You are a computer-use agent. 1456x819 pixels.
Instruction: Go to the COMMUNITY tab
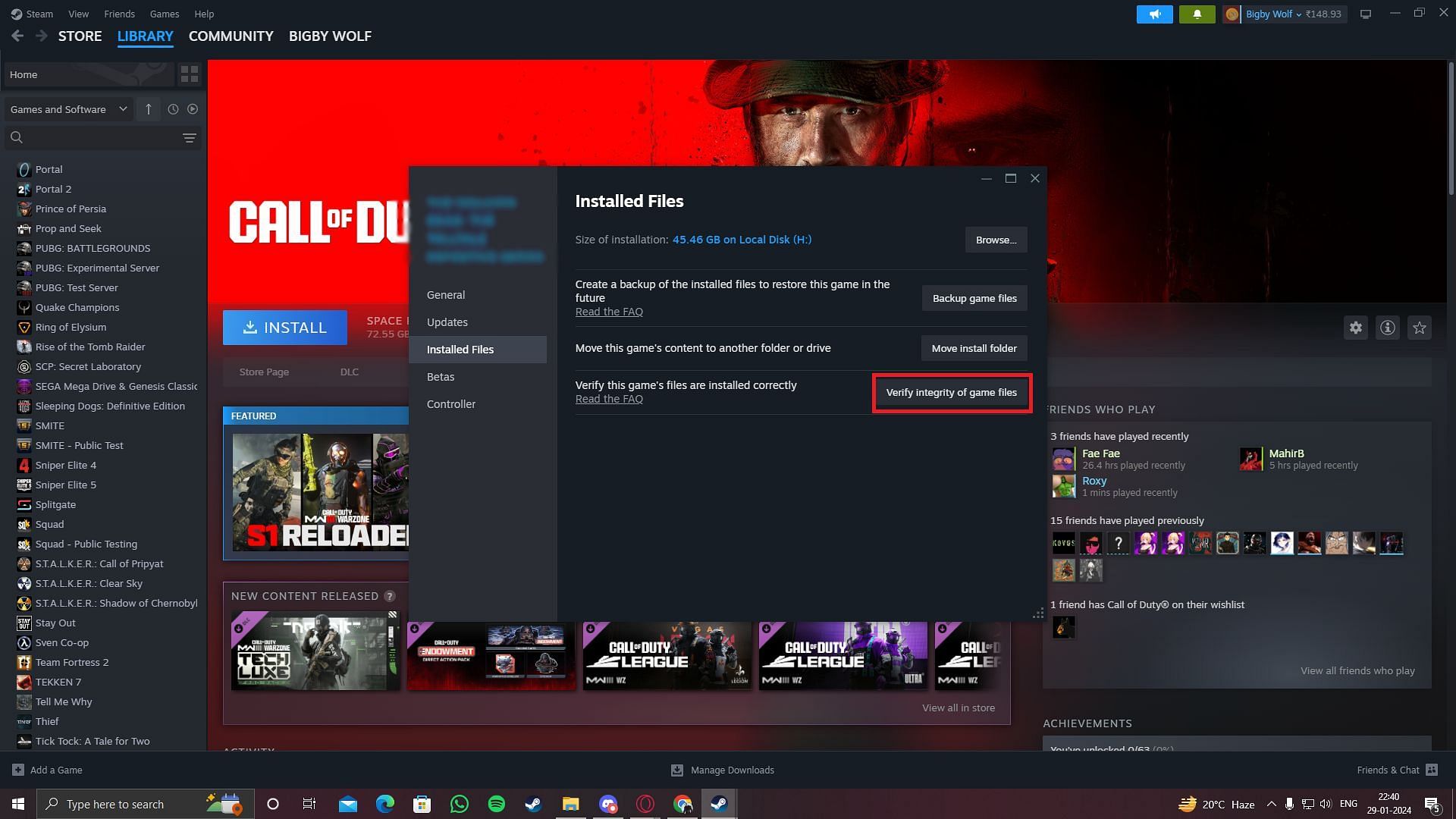(231, 36)
